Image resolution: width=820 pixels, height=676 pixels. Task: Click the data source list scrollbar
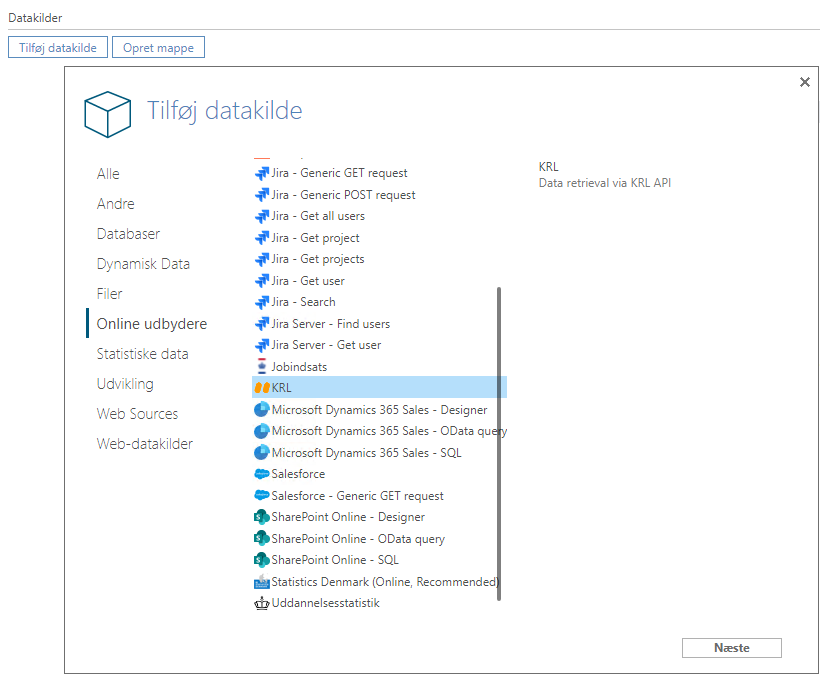click(499, 444)
